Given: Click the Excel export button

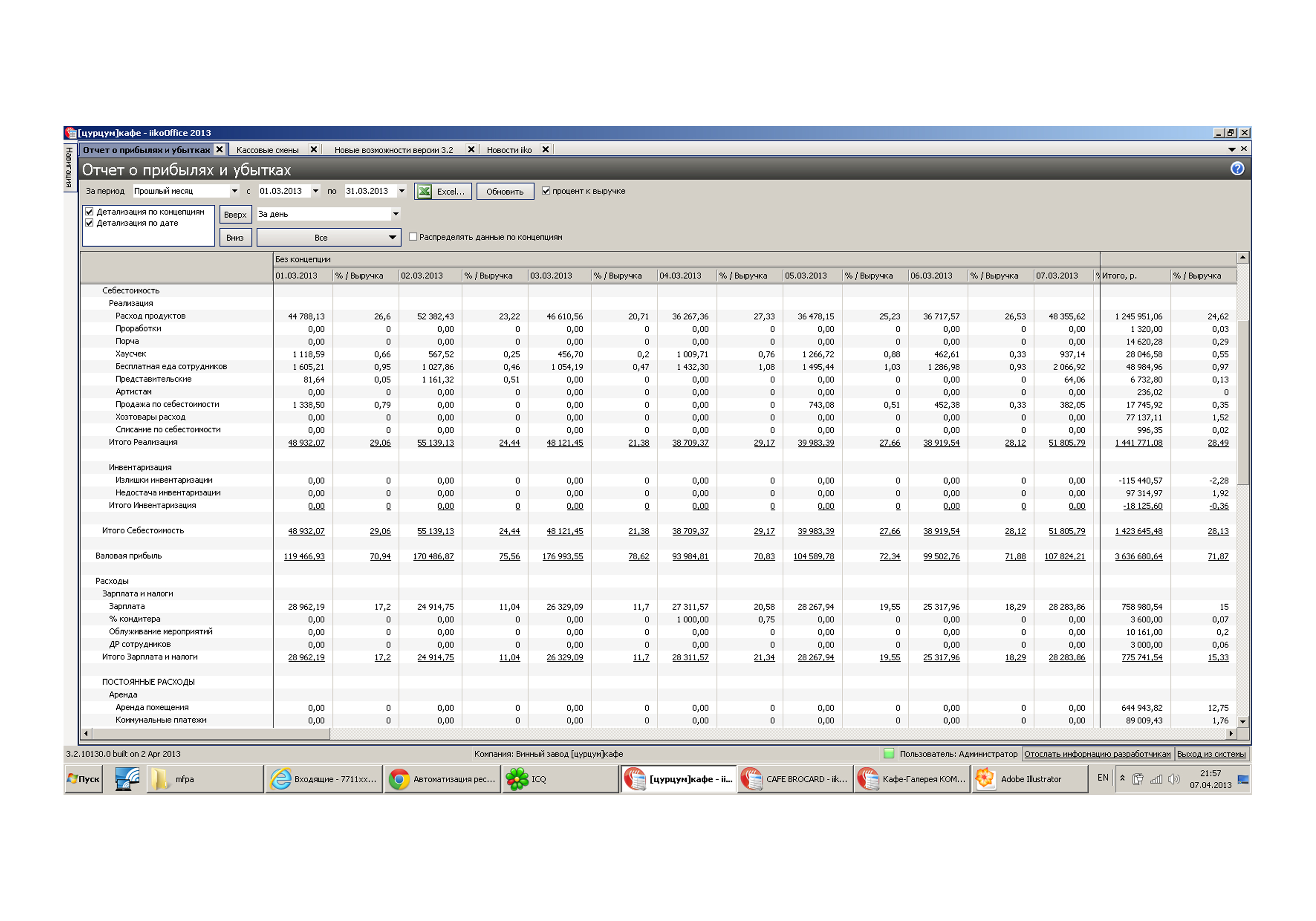Looking at the screenshot, I should (442, 191).
